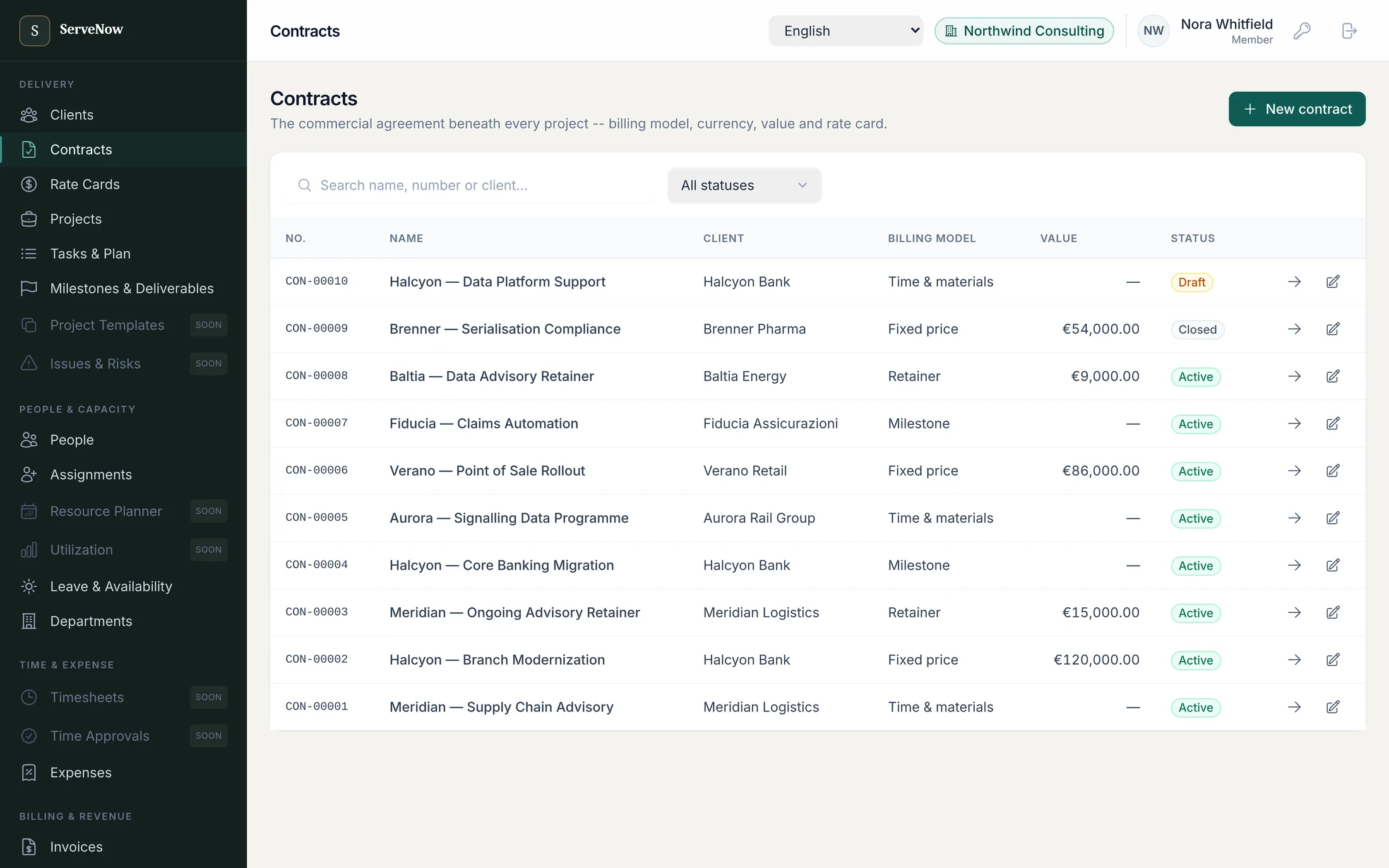The height and width of the screenshot is (868, 1389).
Task: Open arrow for Aurora — Signalling Data Programme
Action: [1294, 518]
